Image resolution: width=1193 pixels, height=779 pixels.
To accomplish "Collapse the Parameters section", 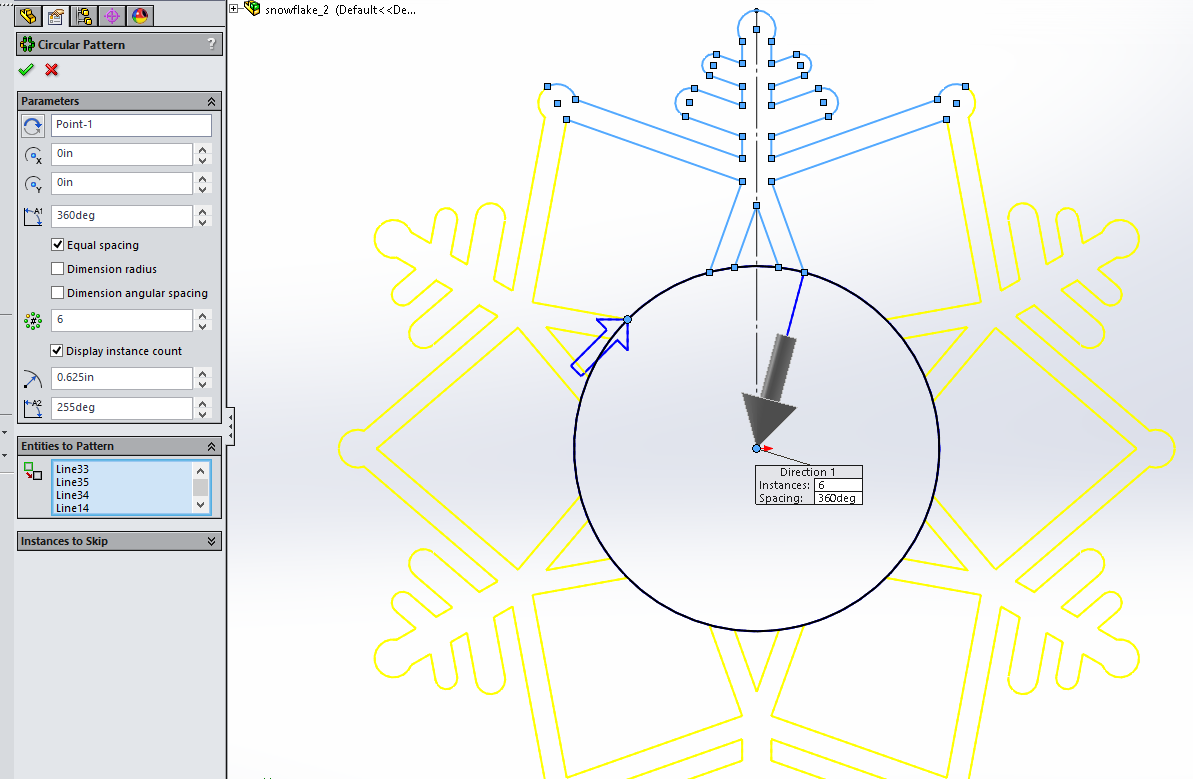I will tap(212, 101).
